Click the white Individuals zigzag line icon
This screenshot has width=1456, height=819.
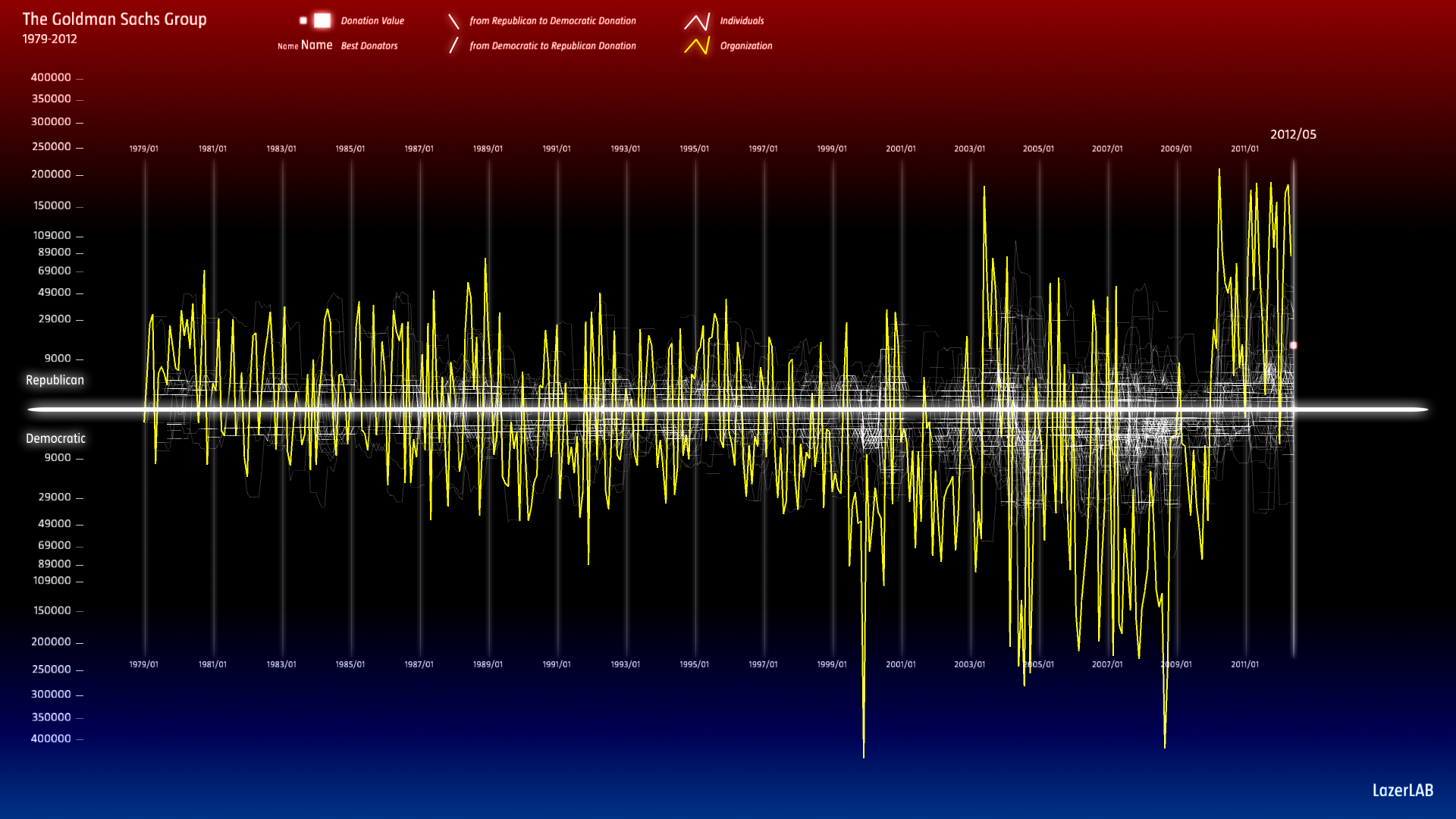click(697, 21)
